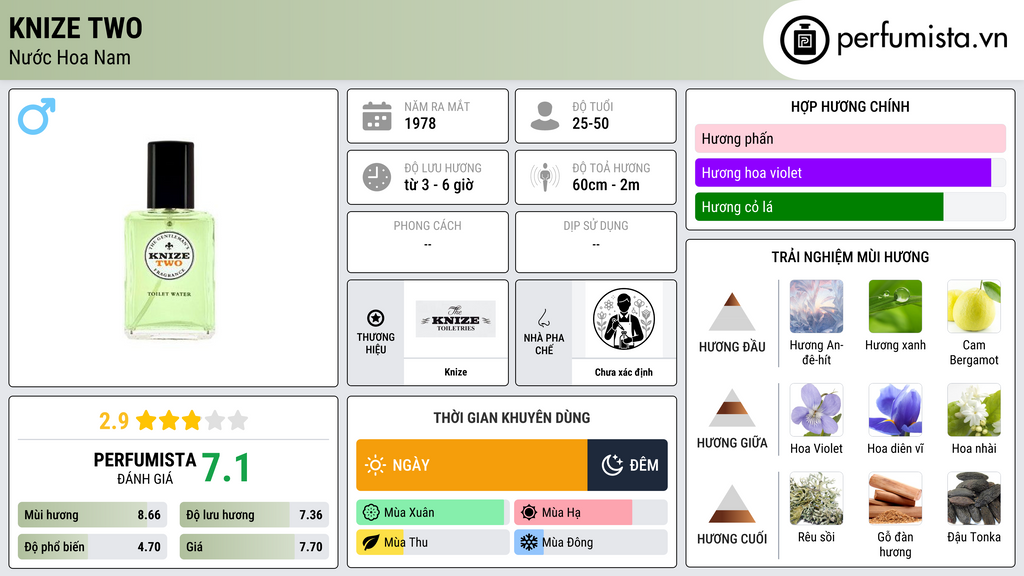Viewport: 1024px width, 576px height.
Task: Click the sun icon in Ngày bar
Action: point(376,465)
